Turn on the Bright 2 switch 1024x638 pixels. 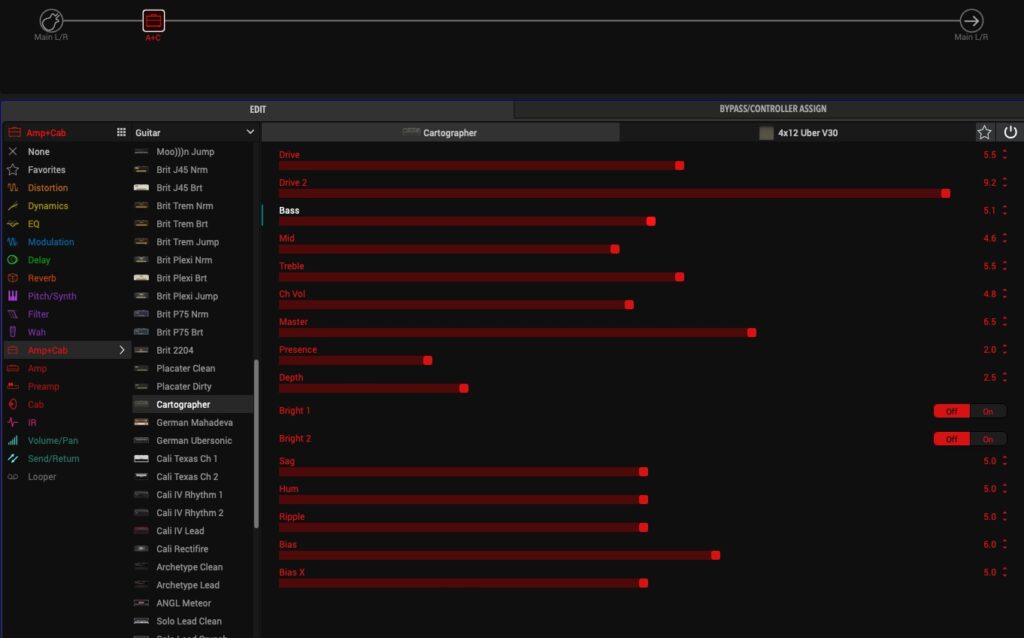click(x=988, y=439)
